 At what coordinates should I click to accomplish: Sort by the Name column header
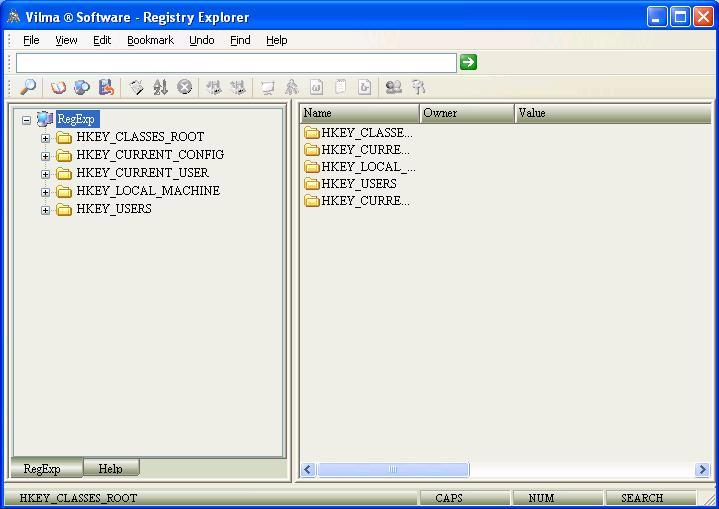coord(360,113)
